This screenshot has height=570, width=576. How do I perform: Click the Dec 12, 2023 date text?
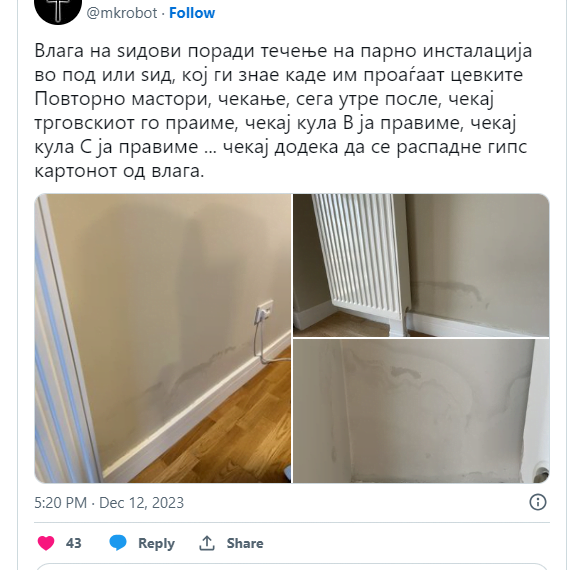141,502
